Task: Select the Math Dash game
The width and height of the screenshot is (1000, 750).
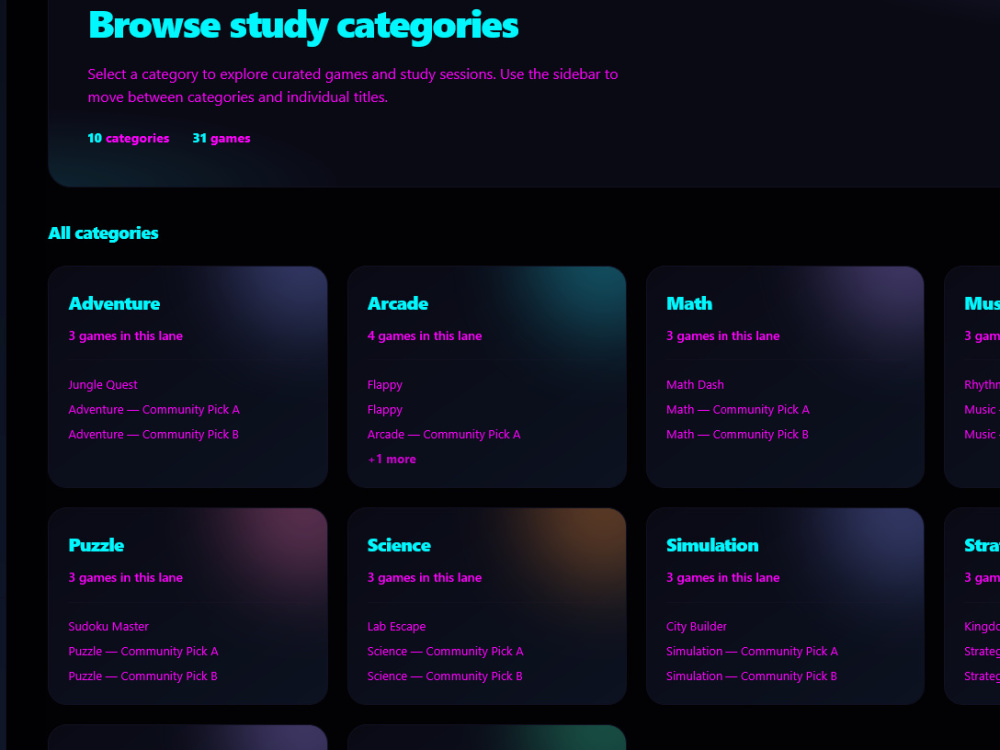Action: pyautogui.click(x=695, y=385)
